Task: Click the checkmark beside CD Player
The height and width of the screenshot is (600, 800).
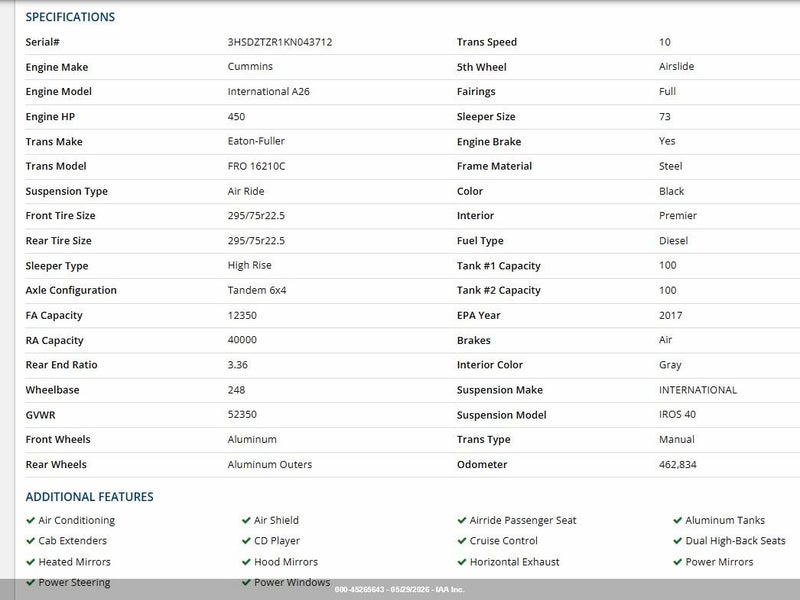Action: click(x=246, y=541)
